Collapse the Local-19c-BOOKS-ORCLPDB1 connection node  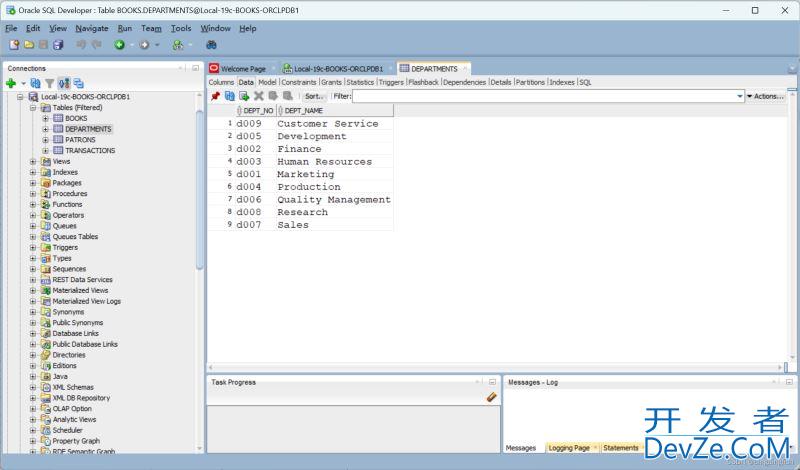(x=20, y=96)
